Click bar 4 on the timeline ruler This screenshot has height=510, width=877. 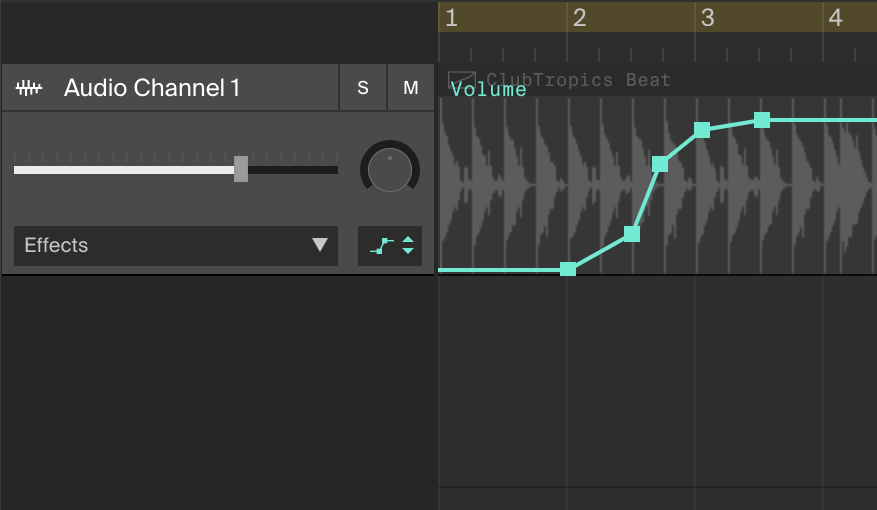pyautogui.click(x=836, y=17)
